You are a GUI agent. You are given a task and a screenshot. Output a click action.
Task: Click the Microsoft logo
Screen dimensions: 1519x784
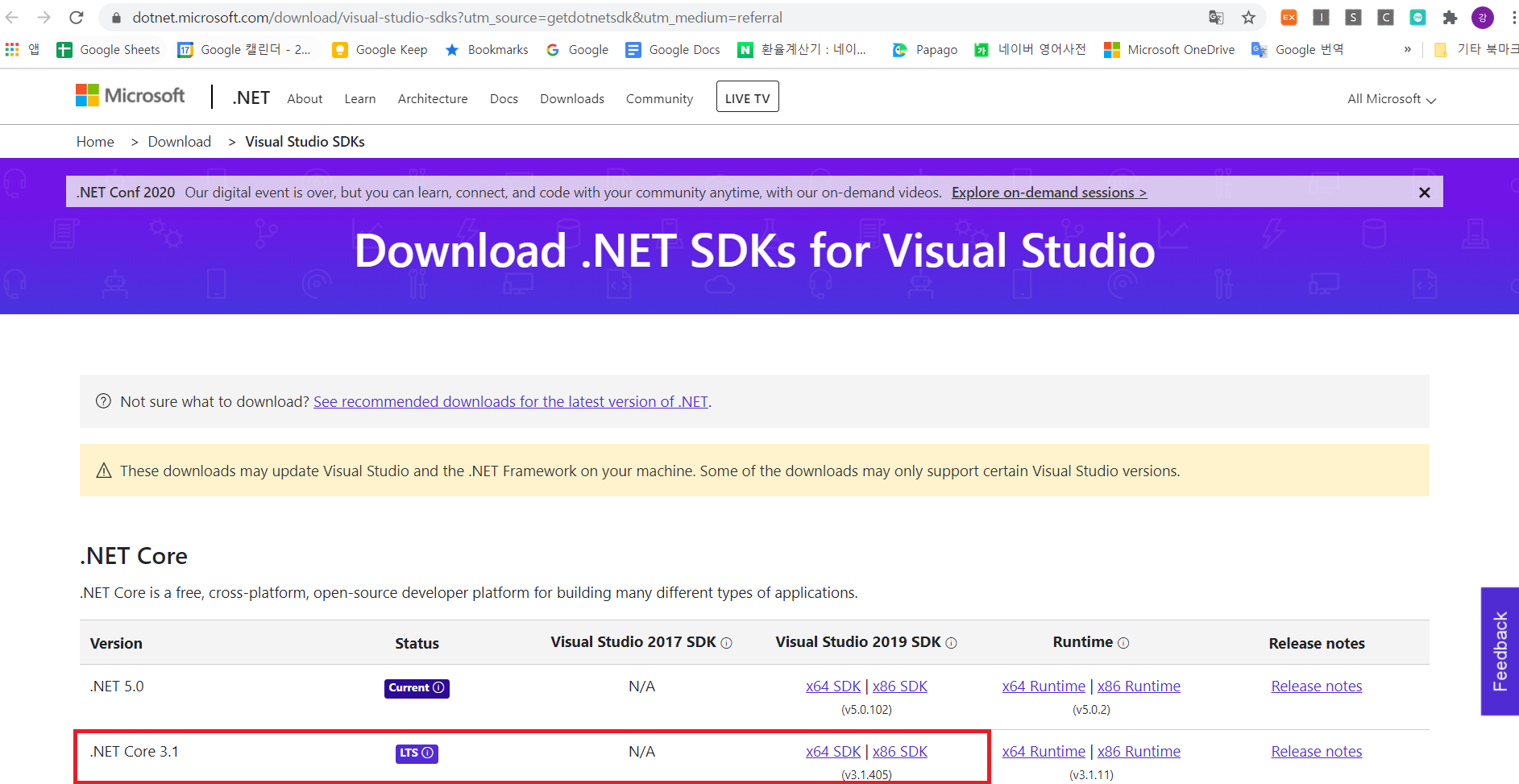130,95
